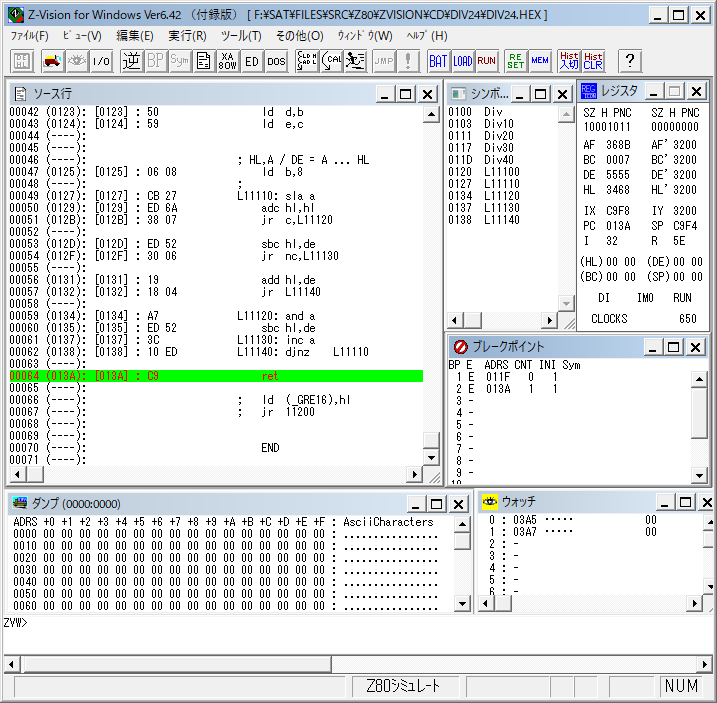Click the JMP toolbar button
Image resolution: width=717 pixels, height=703 pixels.
[384, 61]
